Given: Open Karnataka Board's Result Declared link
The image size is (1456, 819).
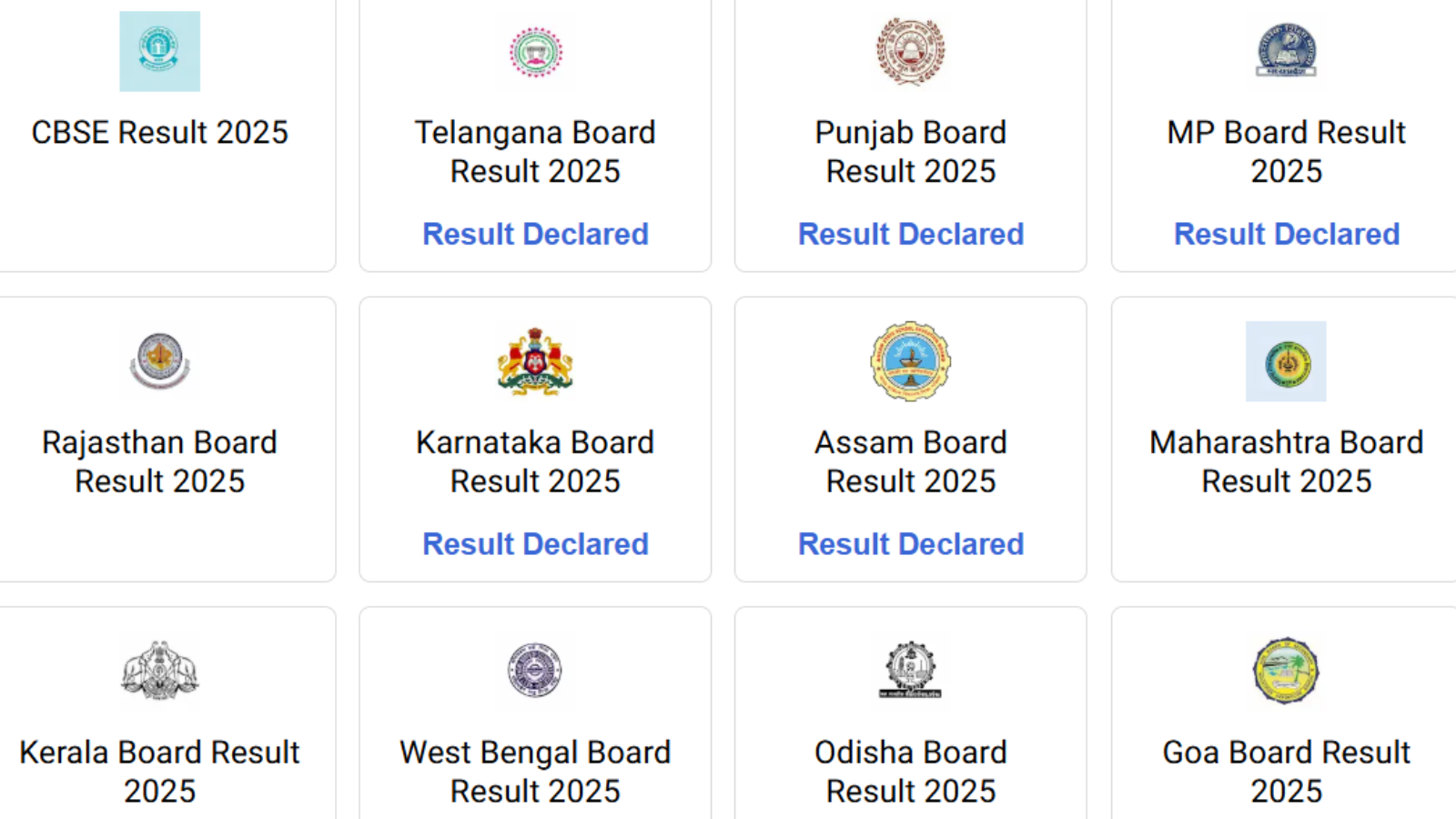Looking at the screenshot, I should [535, 544].
